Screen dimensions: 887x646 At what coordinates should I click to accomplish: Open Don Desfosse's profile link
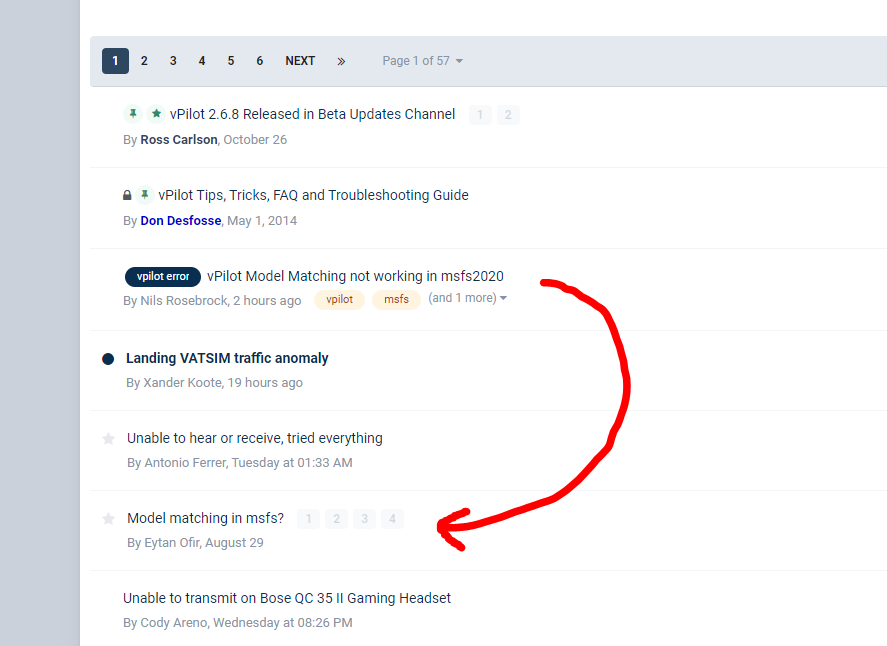(x=180, y=221)
